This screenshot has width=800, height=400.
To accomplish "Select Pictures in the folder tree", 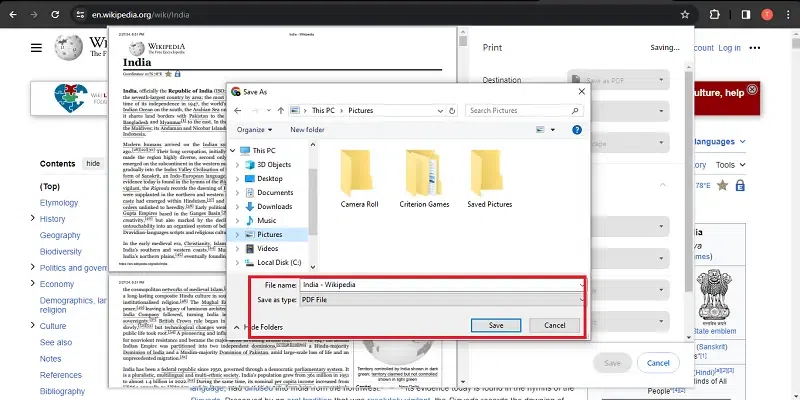I will click(x=269, y=234).
